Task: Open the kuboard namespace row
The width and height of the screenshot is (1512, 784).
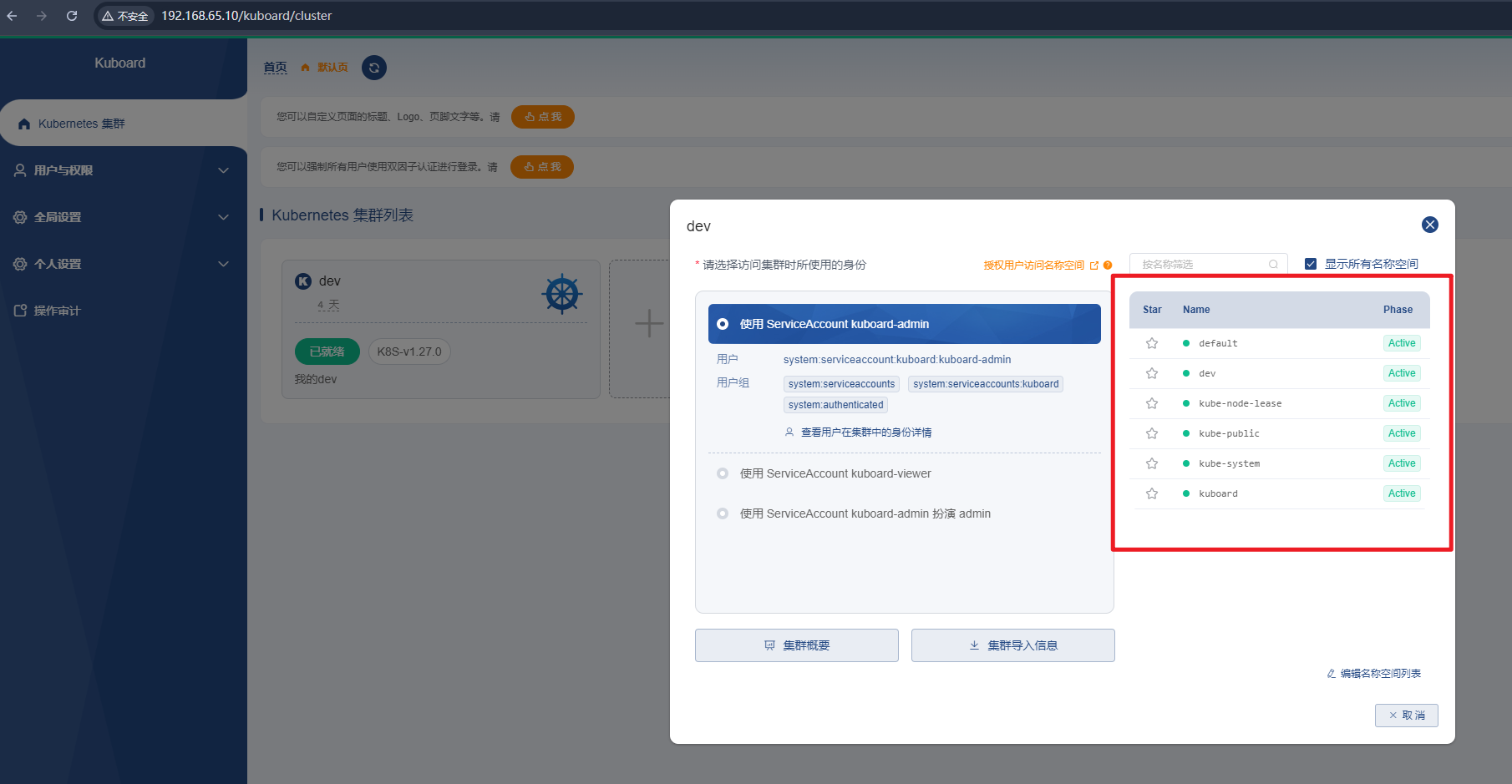Action: click(1279, 493)
